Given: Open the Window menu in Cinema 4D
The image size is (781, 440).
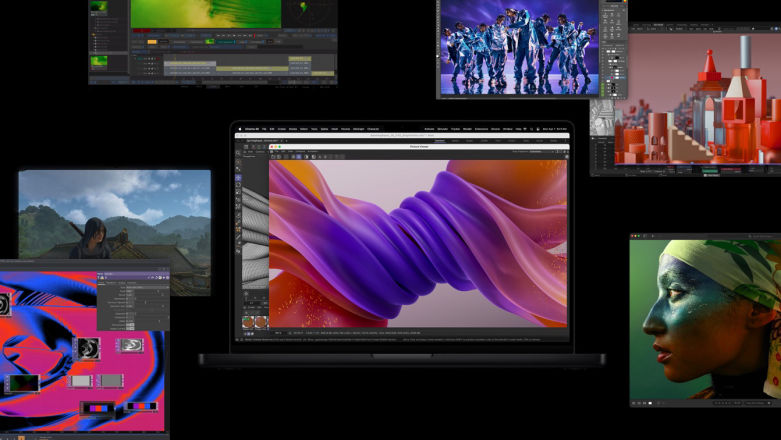Looking at the screenshot, I should pyautogui.click(x=508, y=129).
